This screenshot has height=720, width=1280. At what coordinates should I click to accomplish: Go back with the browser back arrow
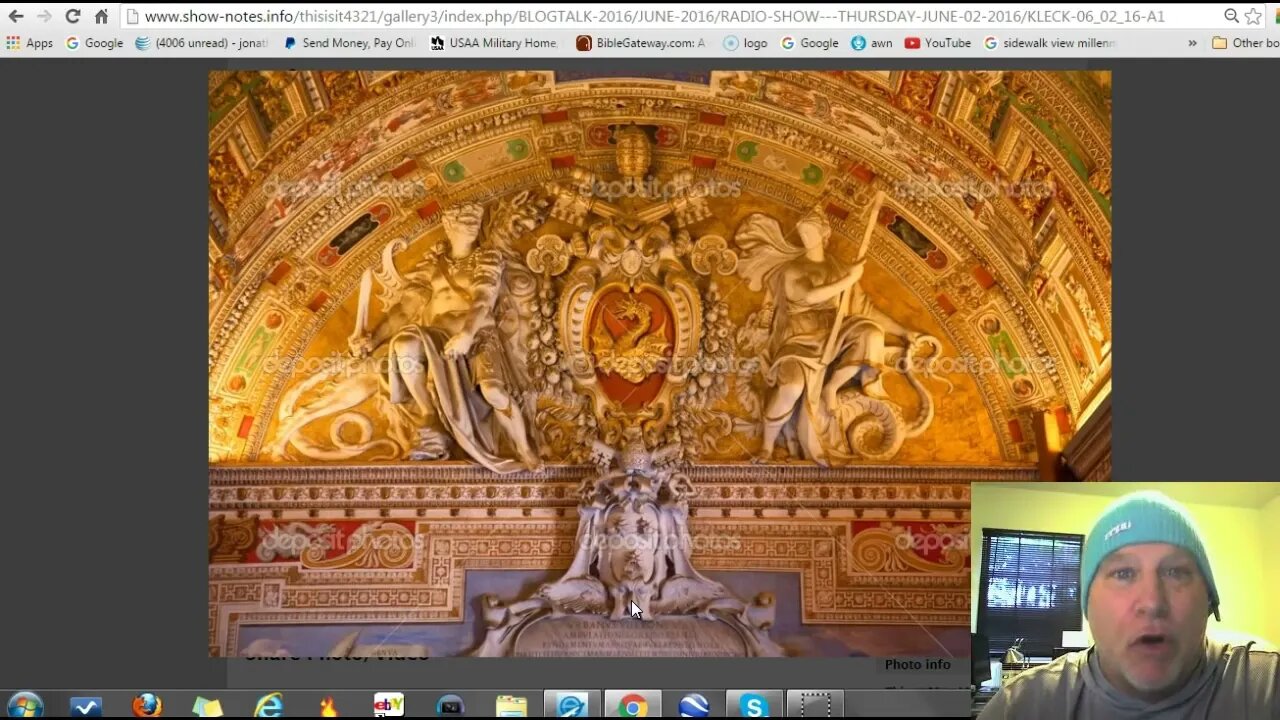16,16
